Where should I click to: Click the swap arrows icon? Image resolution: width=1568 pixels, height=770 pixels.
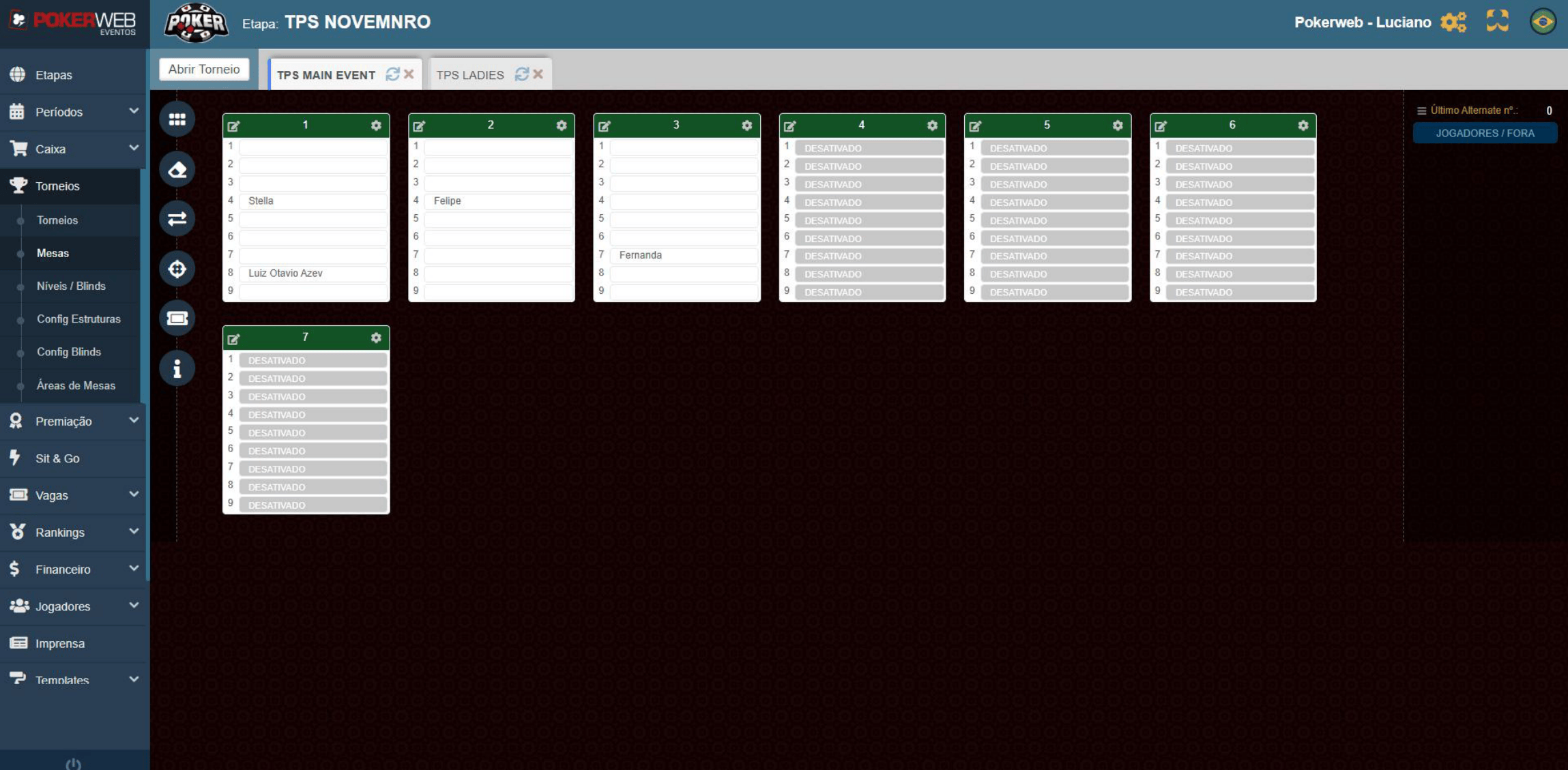(177, 219)
